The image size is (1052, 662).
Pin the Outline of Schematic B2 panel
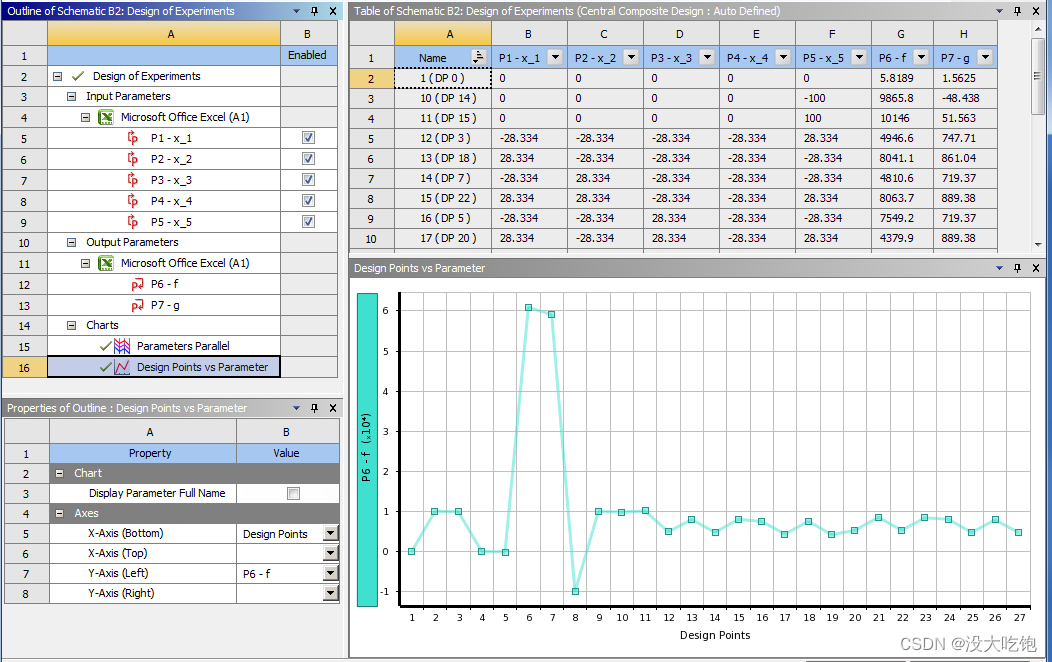click(x=314, y=11)
